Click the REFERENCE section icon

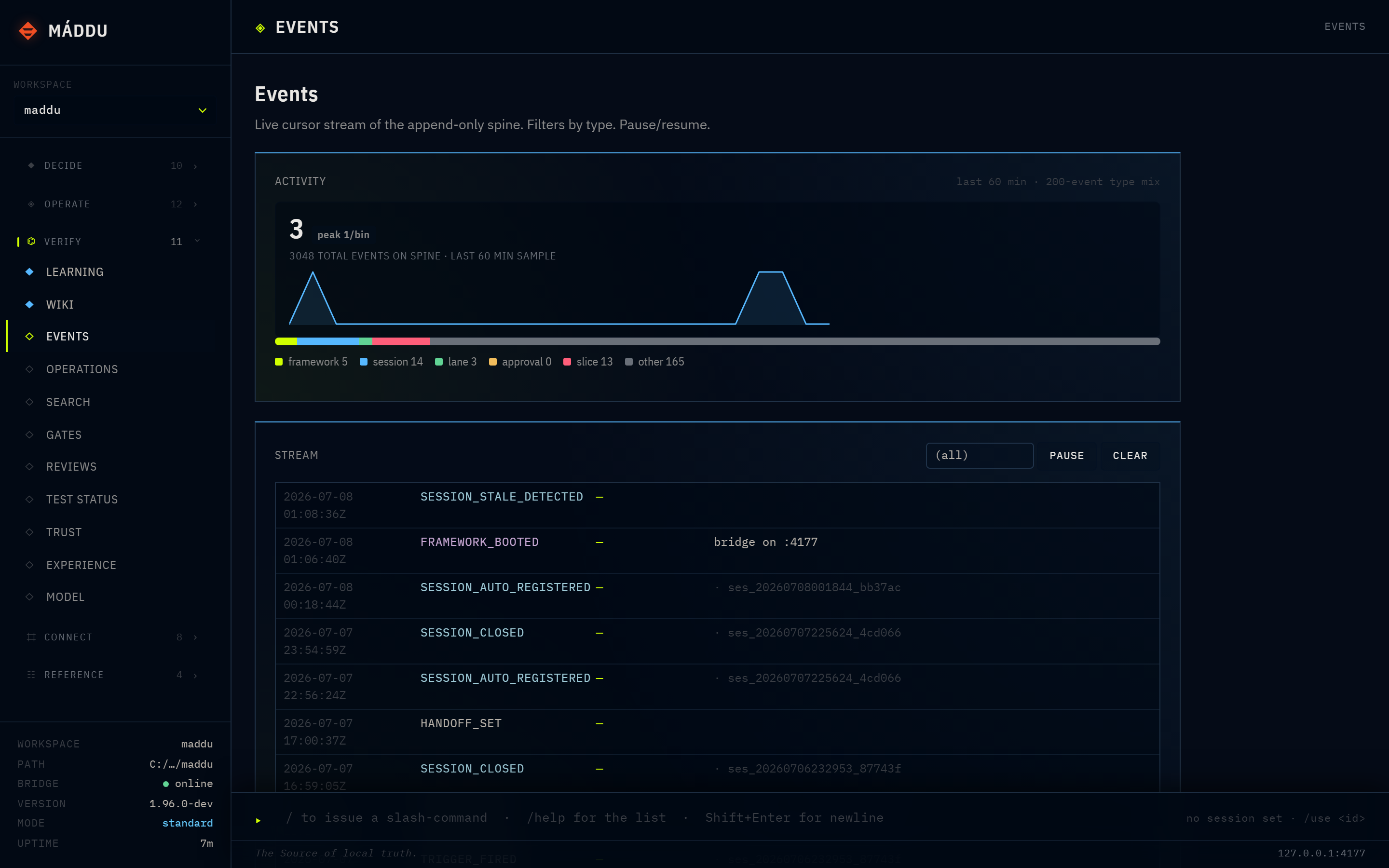(31, 675)
